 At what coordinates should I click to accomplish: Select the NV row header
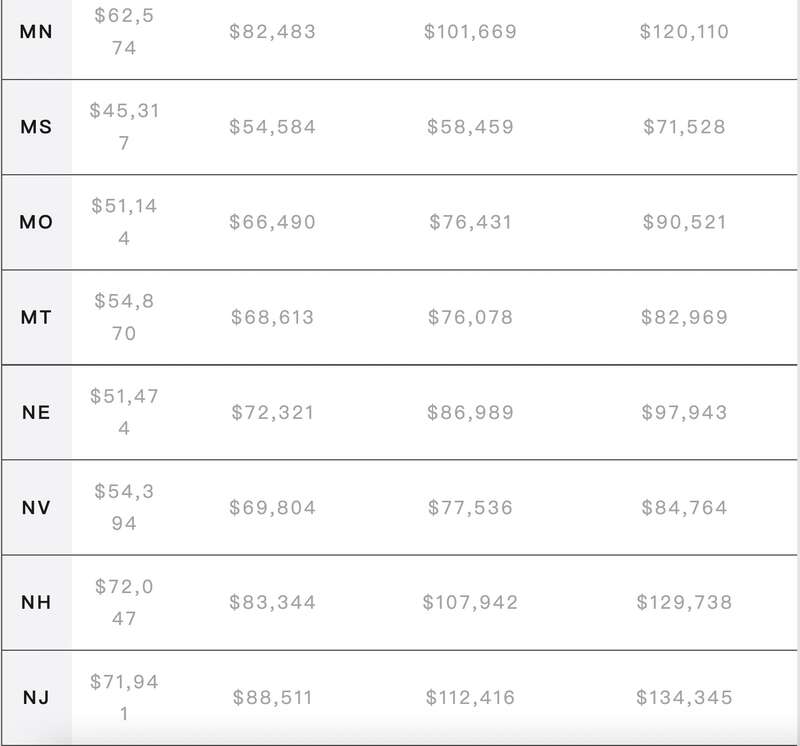36,508
